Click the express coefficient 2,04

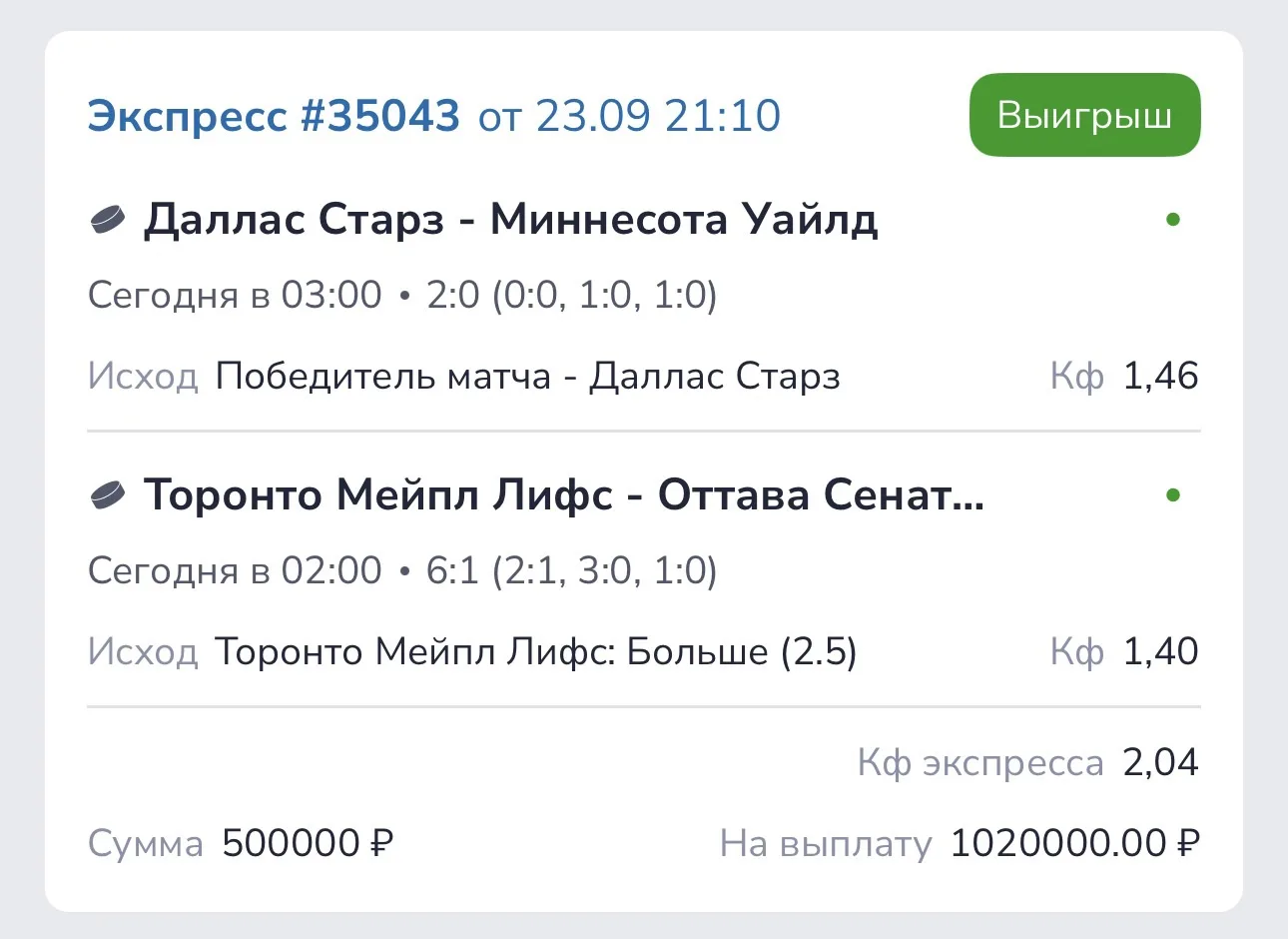coord(1161,763)
